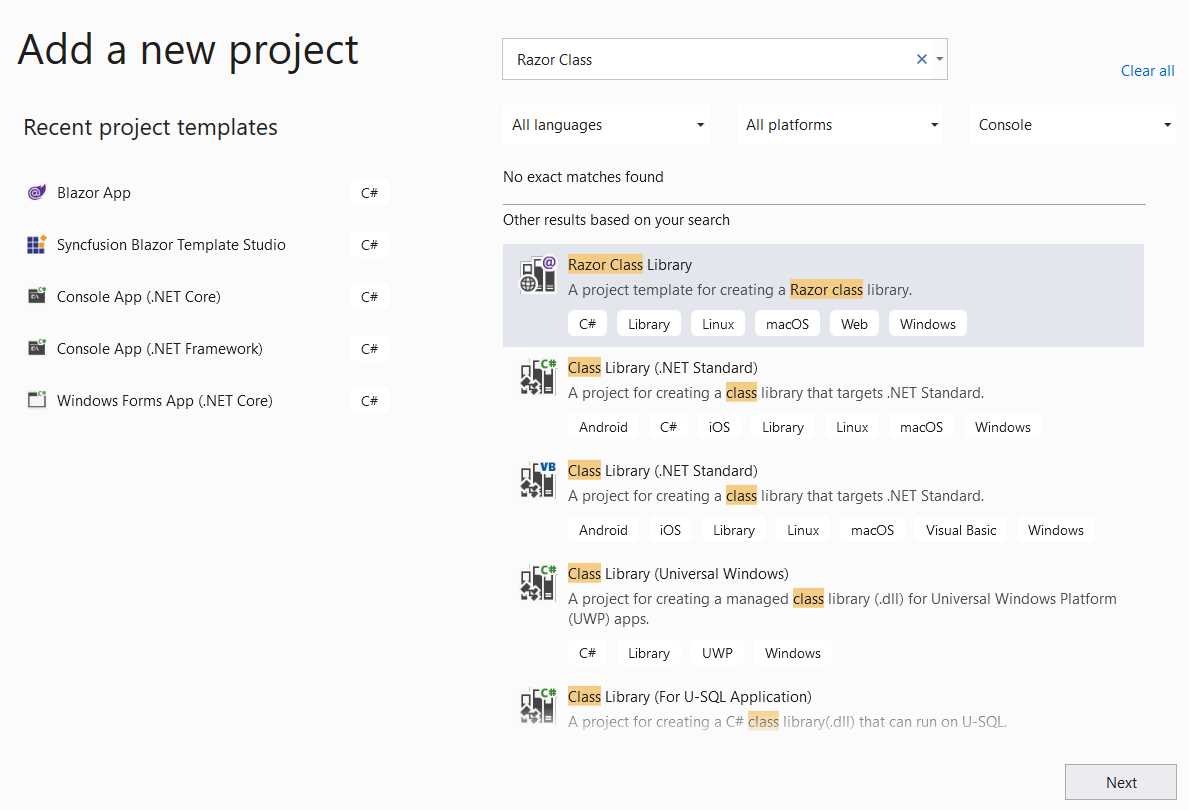
Task: Click the Class Library (For U-SQL Application) icon
Action: [x=538, y=707]
